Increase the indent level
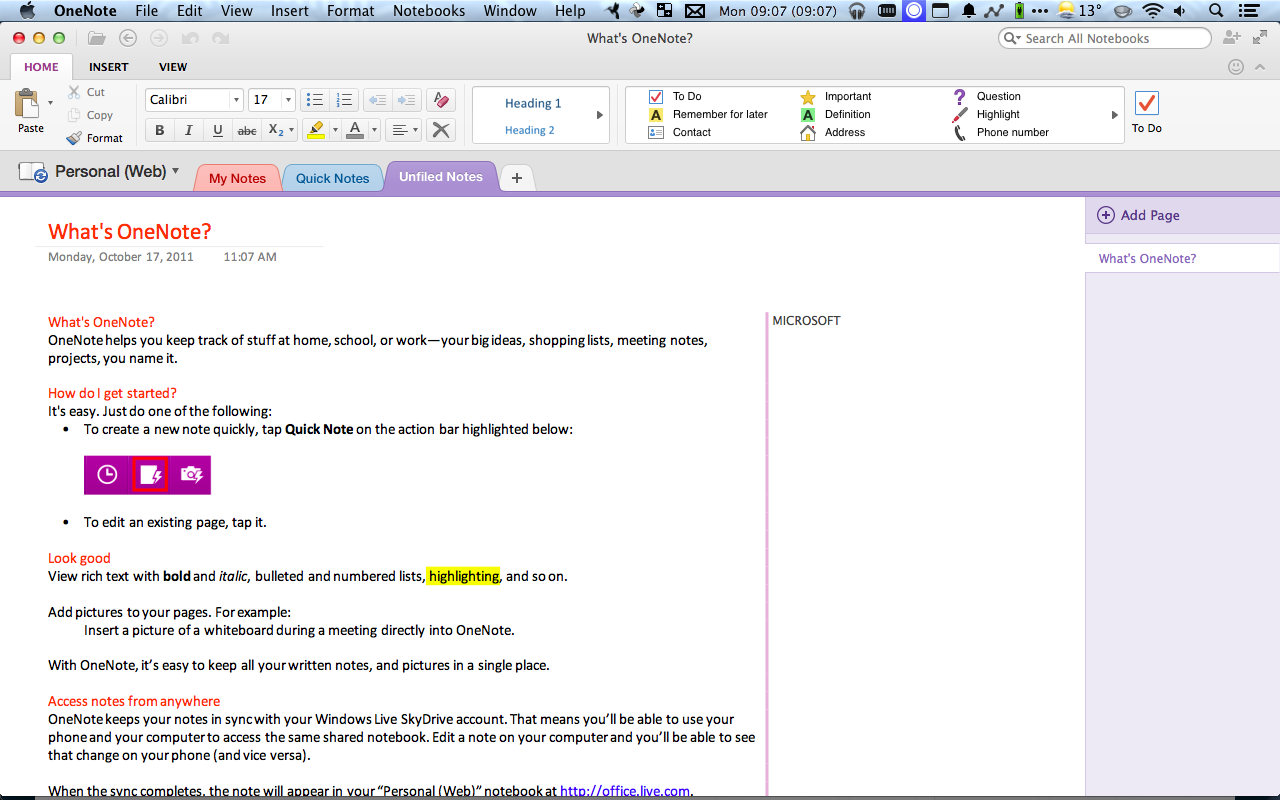 click(x=406, y=100)
